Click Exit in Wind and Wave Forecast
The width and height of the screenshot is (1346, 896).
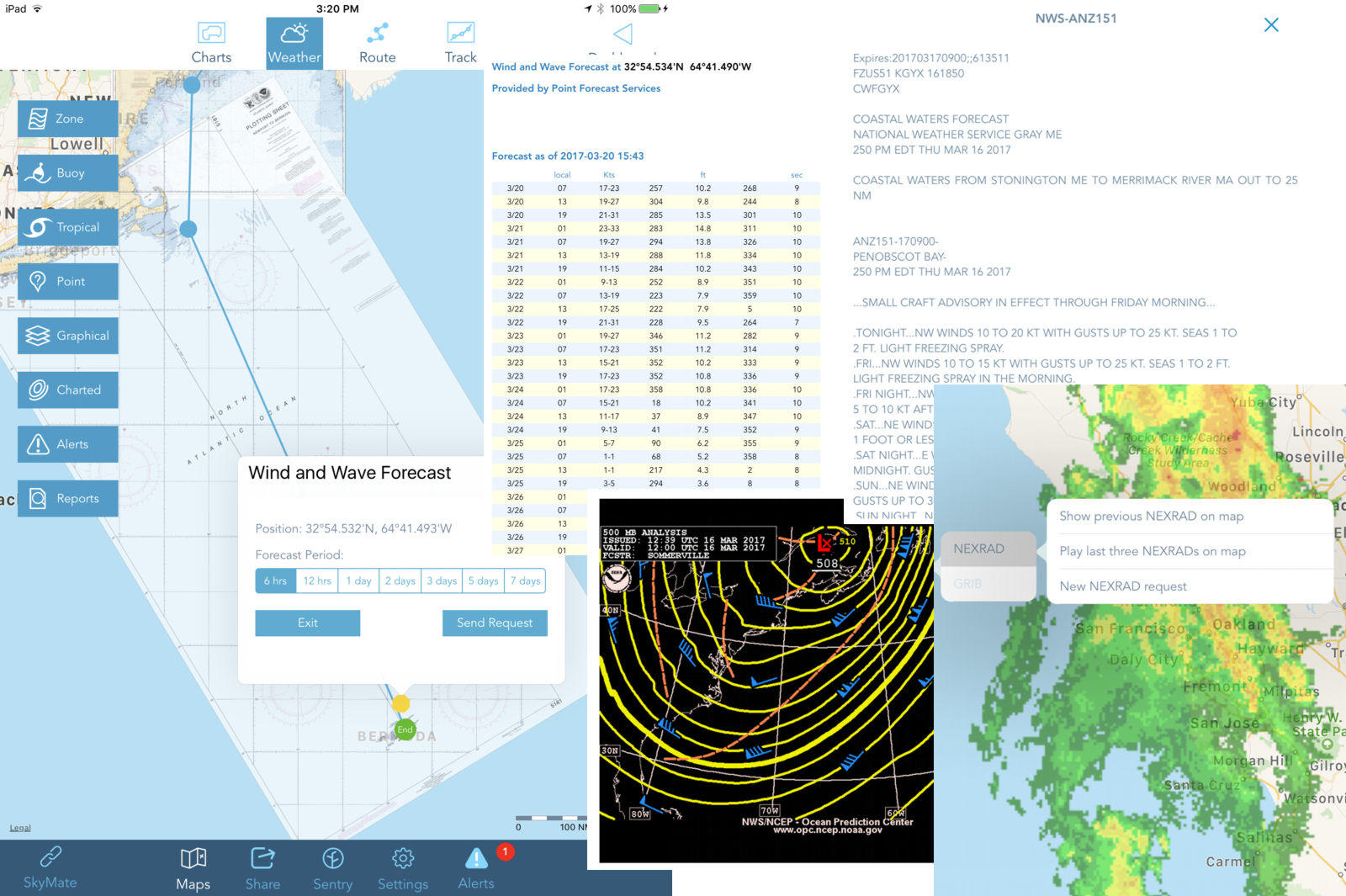tap(308, 623)
